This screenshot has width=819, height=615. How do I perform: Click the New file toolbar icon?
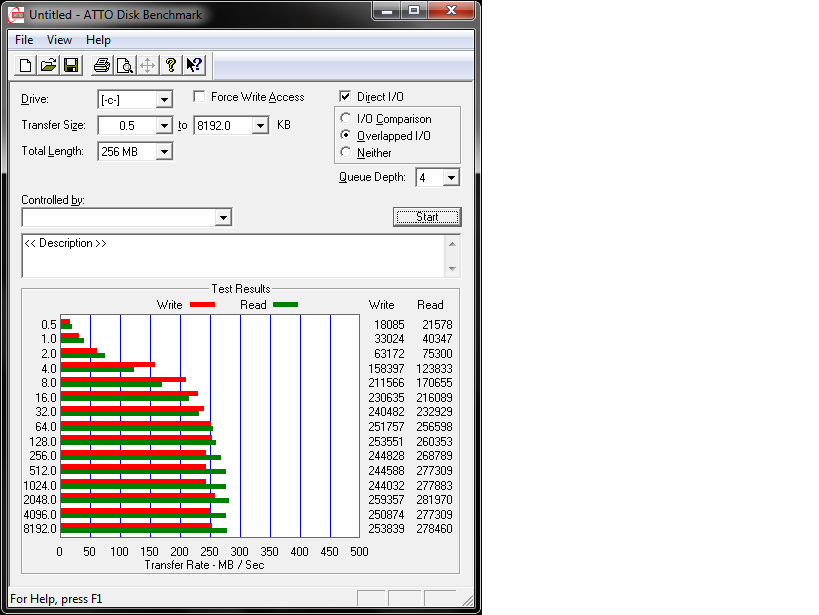pos(25,65)
